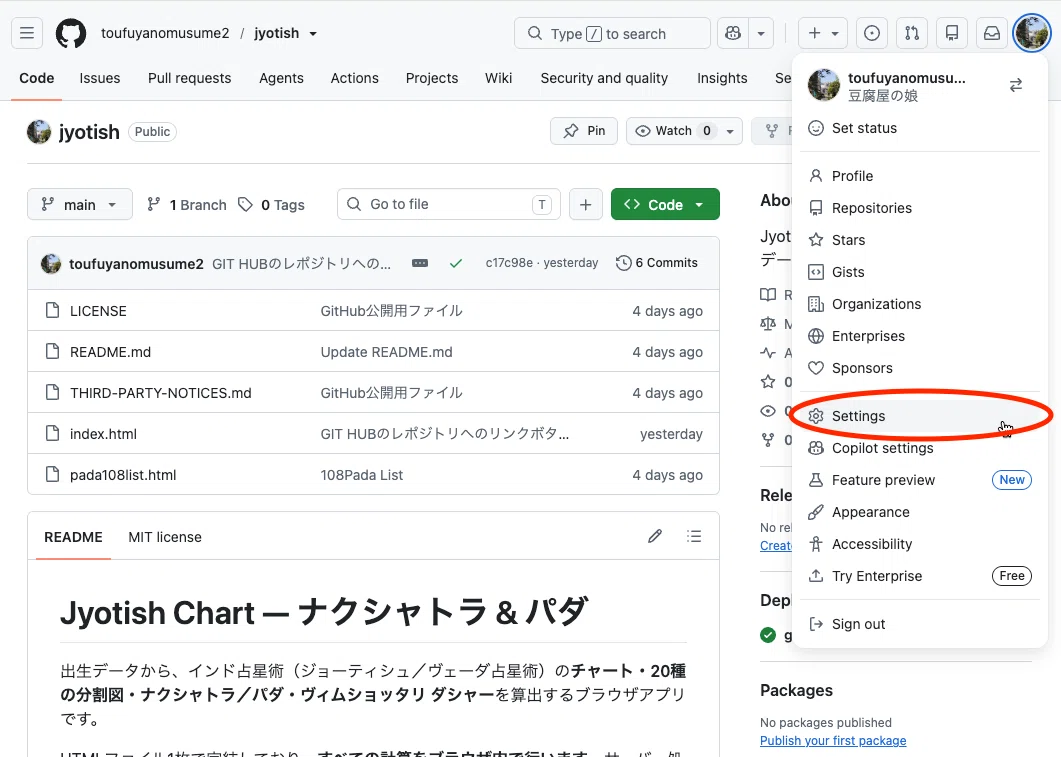Open THIRD-PARTY-NOTICES.md file

coord(160,393)
